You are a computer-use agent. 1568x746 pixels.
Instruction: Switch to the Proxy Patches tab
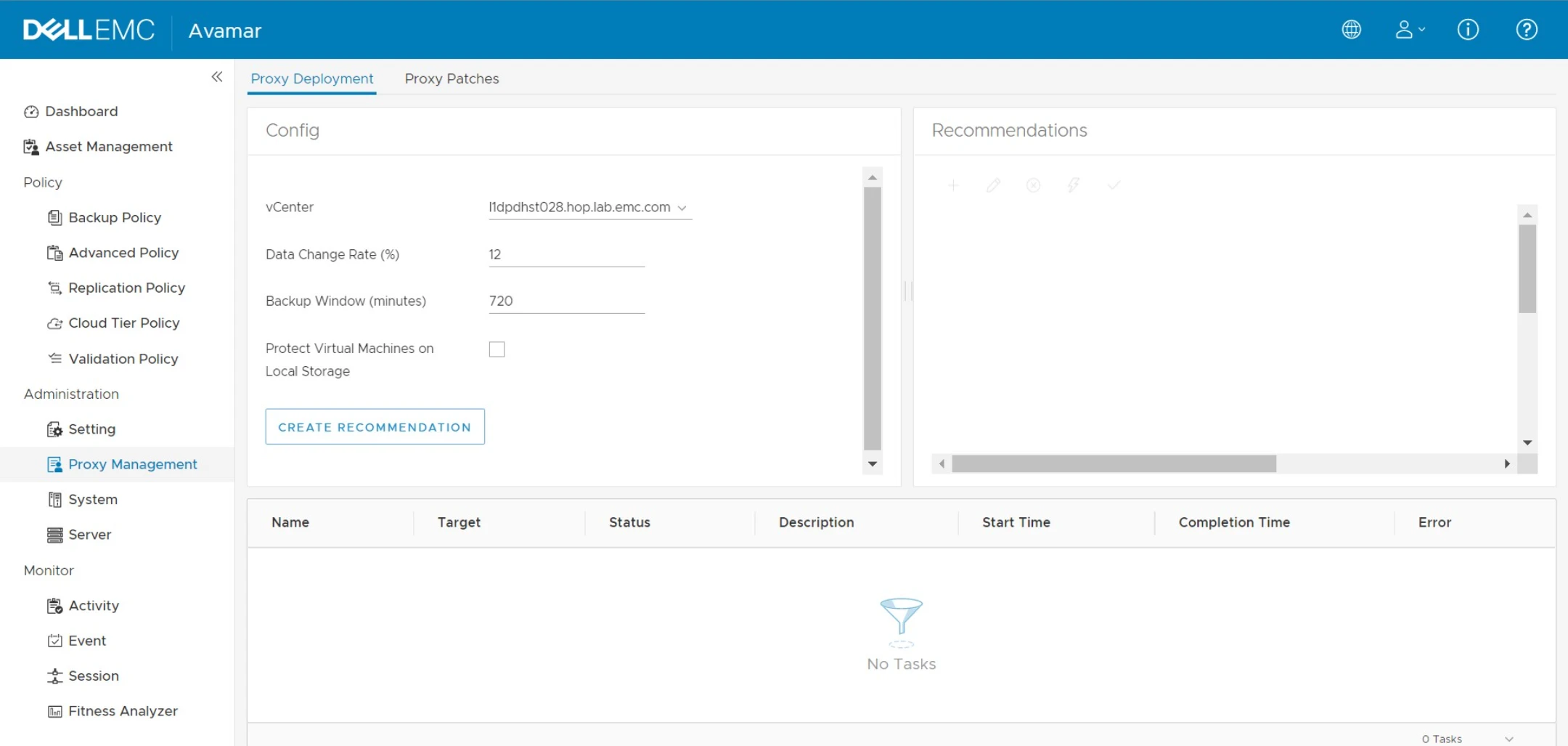click(x=452, y=78)
